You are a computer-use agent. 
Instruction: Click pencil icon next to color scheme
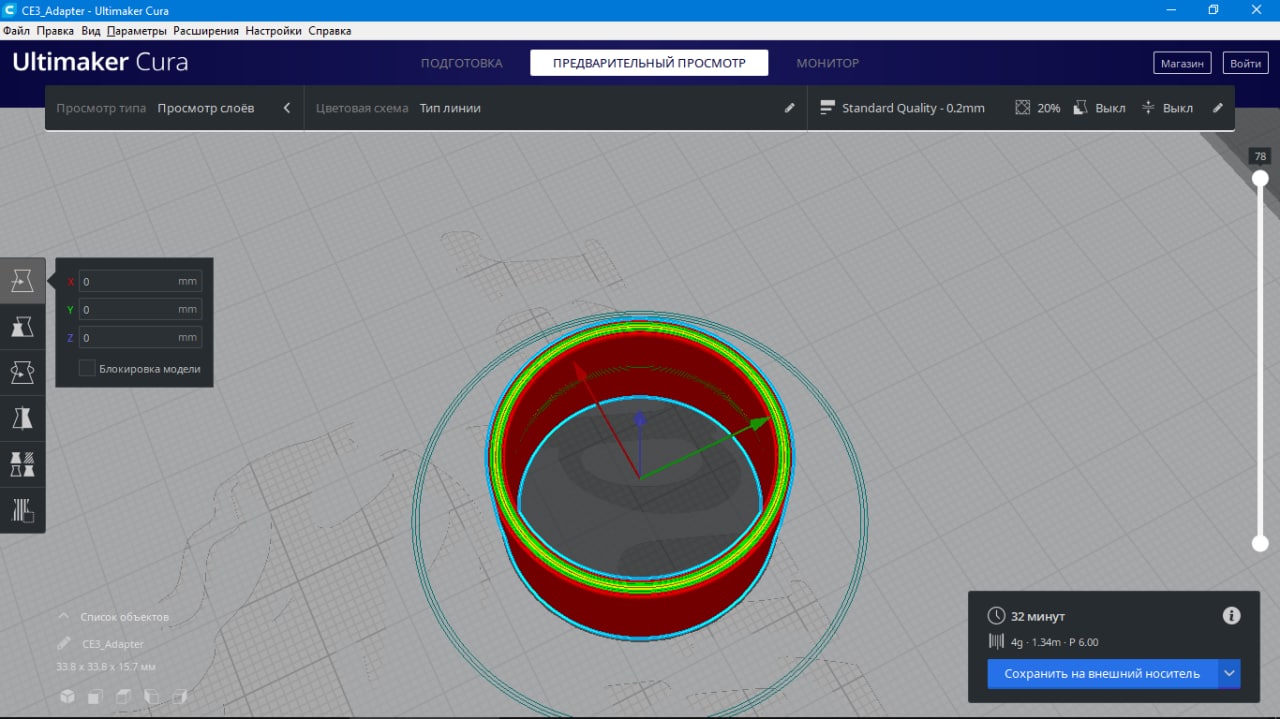(790, 108)
